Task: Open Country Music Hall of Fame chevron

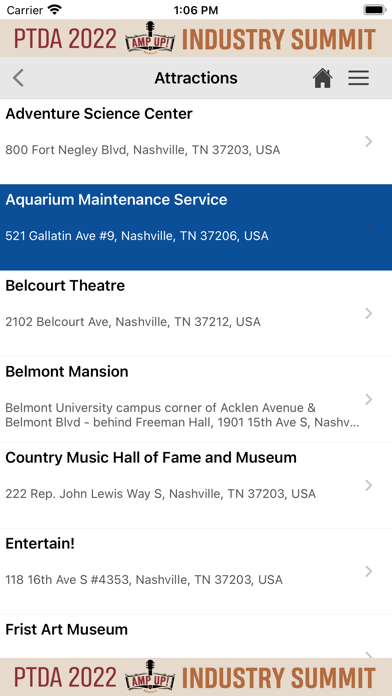Action: coord(368,486)
